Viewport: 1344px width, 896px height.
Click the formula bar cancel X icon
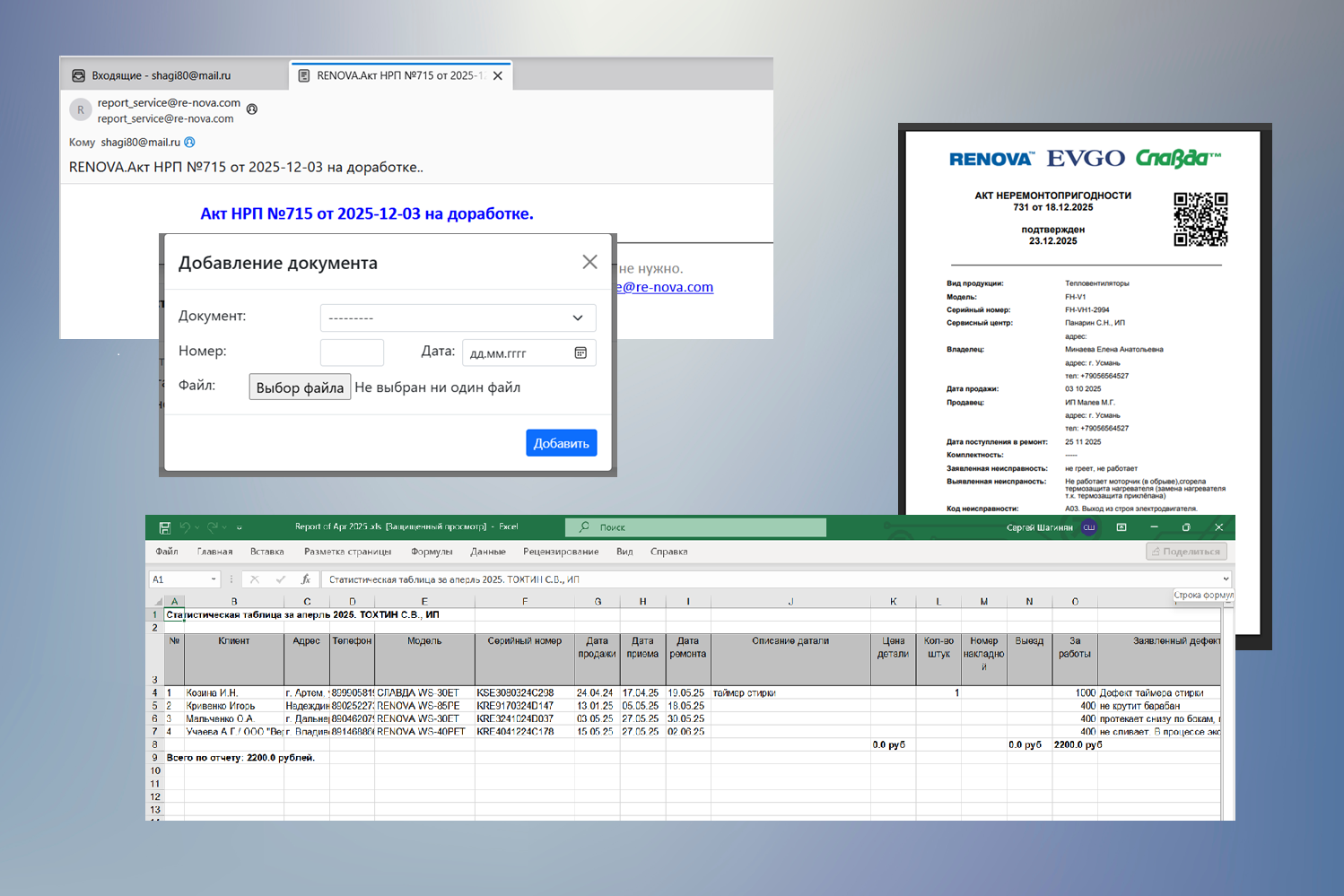[255, 579]
